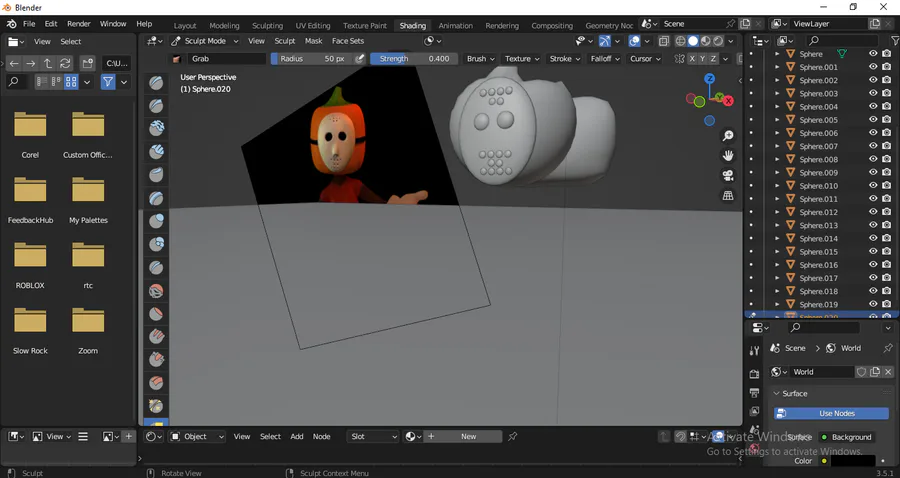Toggle pen pressure for brush radius
900x478 pixels.
coord(360,59)
